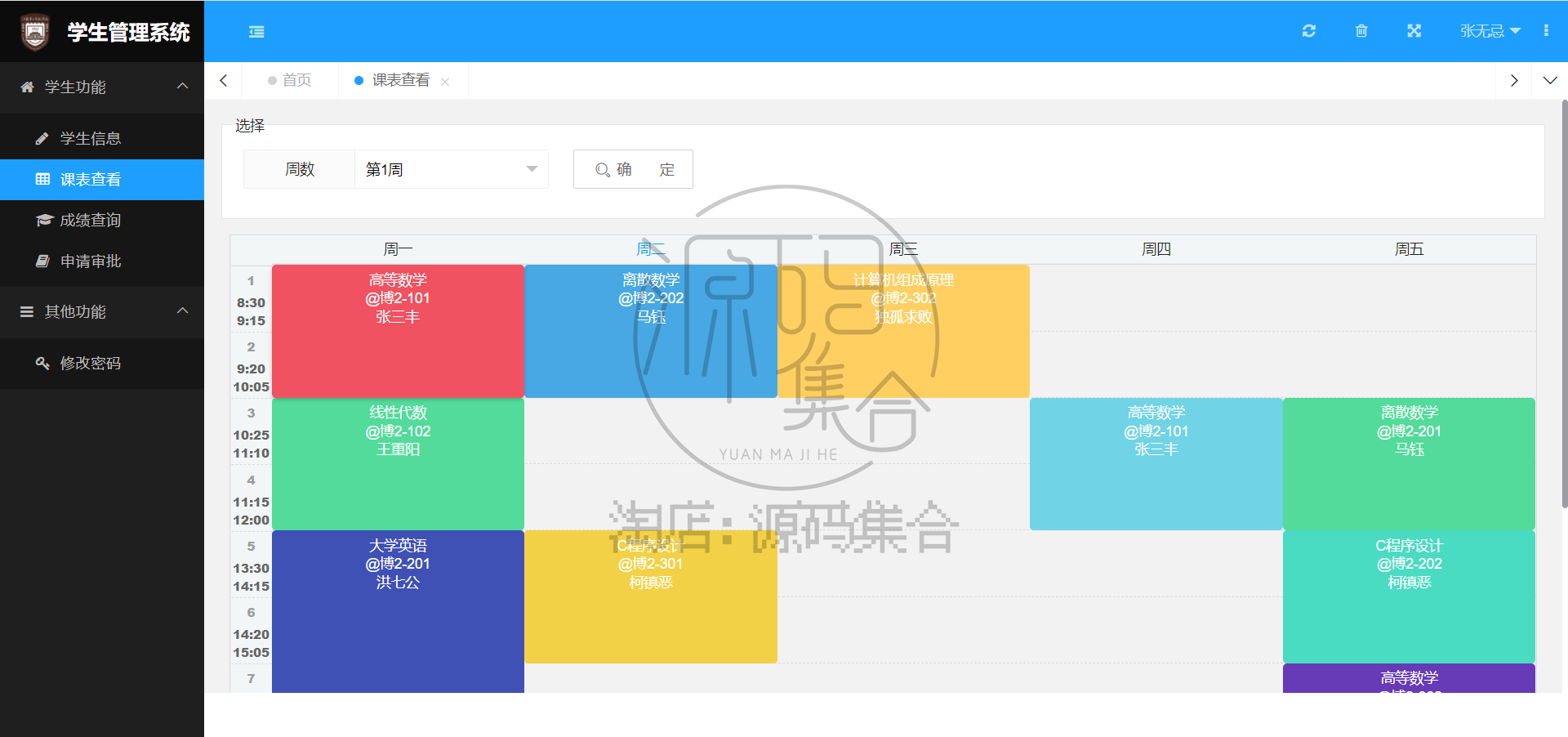1568x737 pixels.
Task: Open 申请审批 in sidebar
Action: coord(102,261)
